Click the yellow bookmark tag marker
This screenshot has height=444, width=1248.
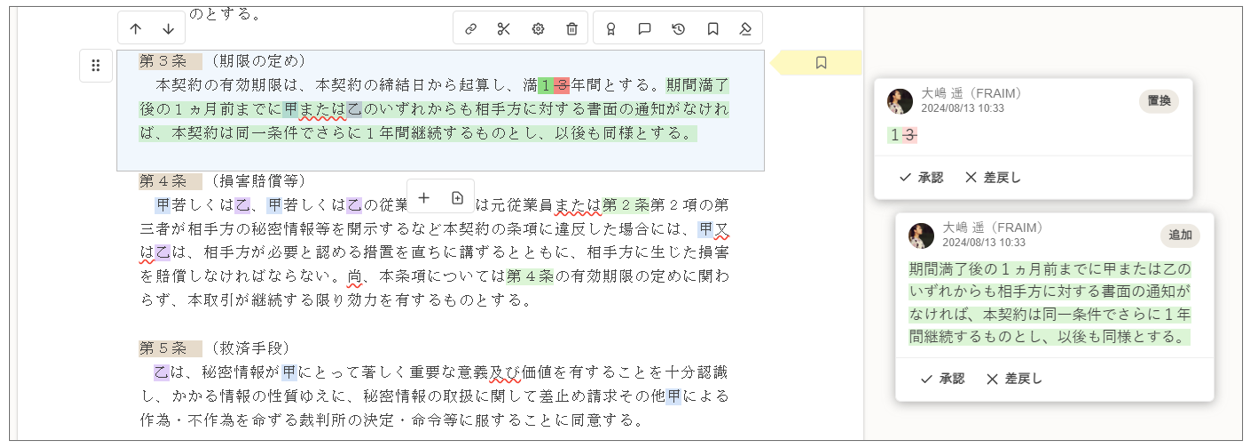point(821,63)
